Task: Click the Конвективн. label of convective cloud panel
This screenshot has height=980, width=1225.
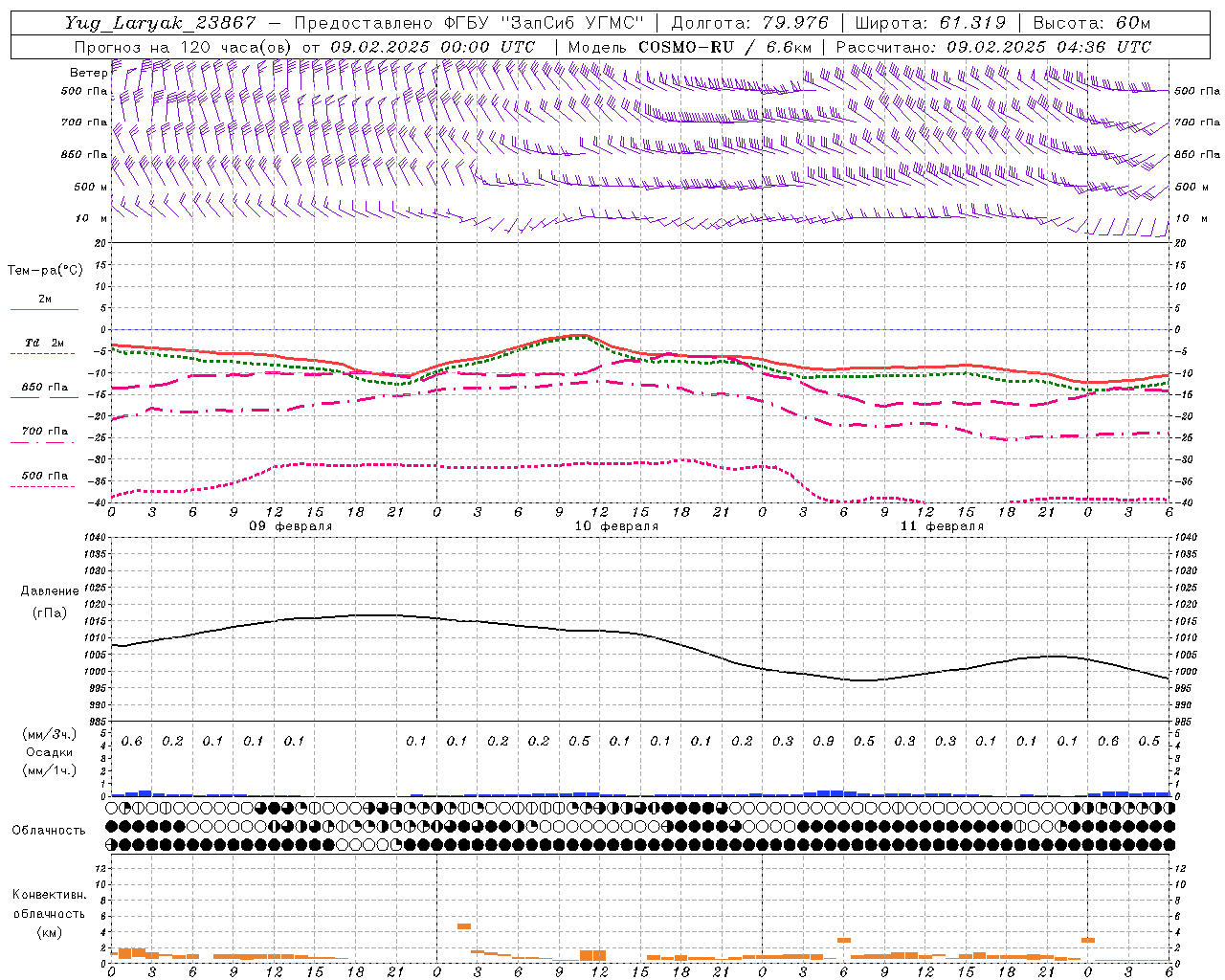Action: [x=49, y=895]
